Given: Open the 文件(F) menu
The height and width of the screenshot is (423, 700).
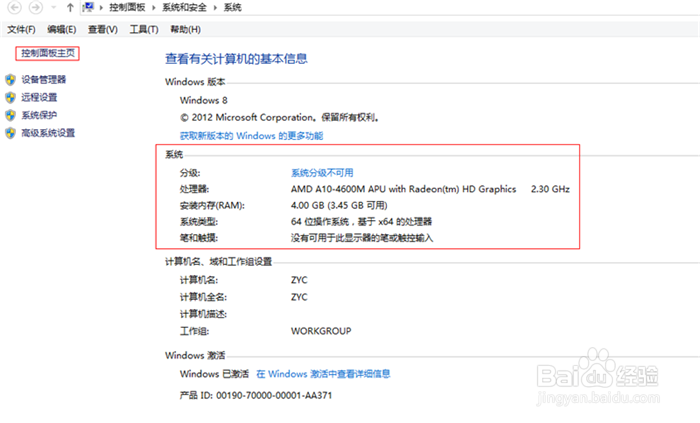Looking at the screenshot, I should click(21, 29).
